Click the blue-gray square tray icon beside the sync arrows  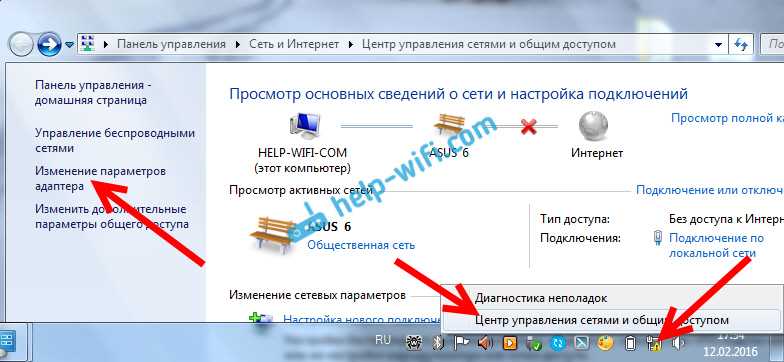[582, 344]
